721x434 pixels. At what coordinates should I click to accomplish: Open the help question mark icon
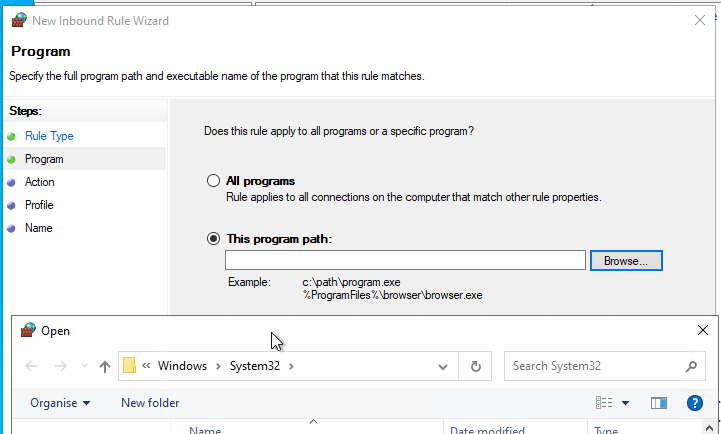(694, 403)
